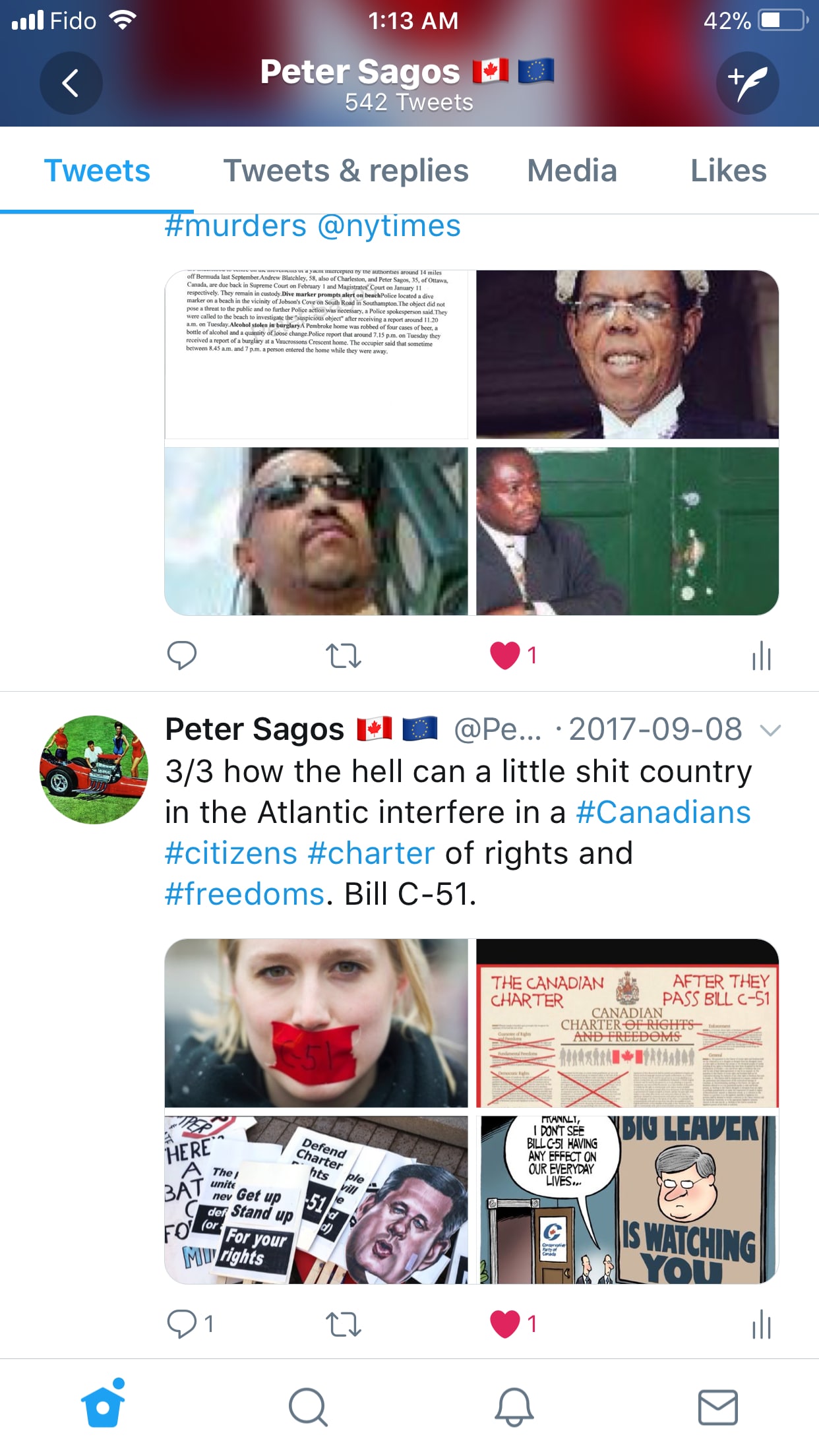View tweet activity for first tweet

[x=762, y=655]
